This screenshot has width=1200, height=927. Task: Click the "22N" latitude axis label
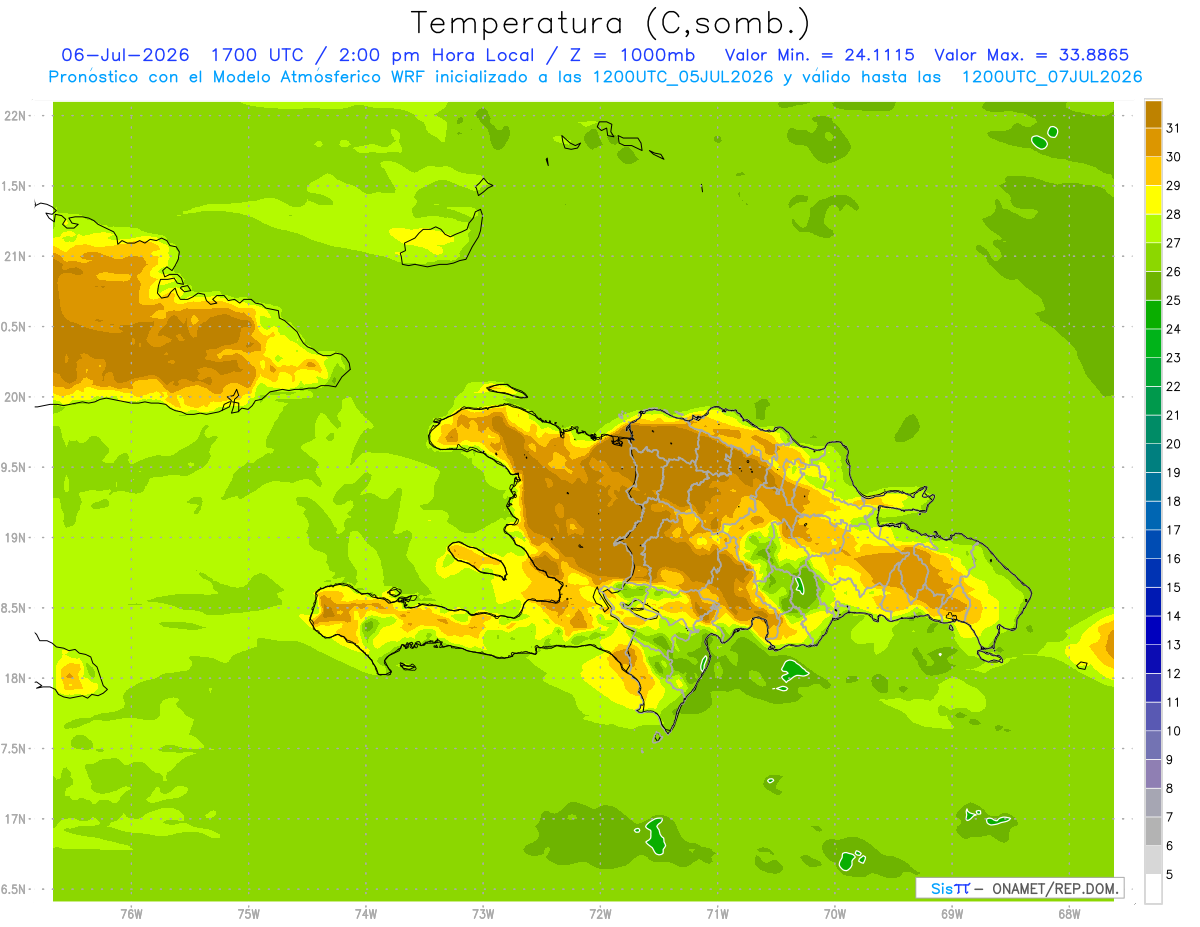tap(16, 116)
